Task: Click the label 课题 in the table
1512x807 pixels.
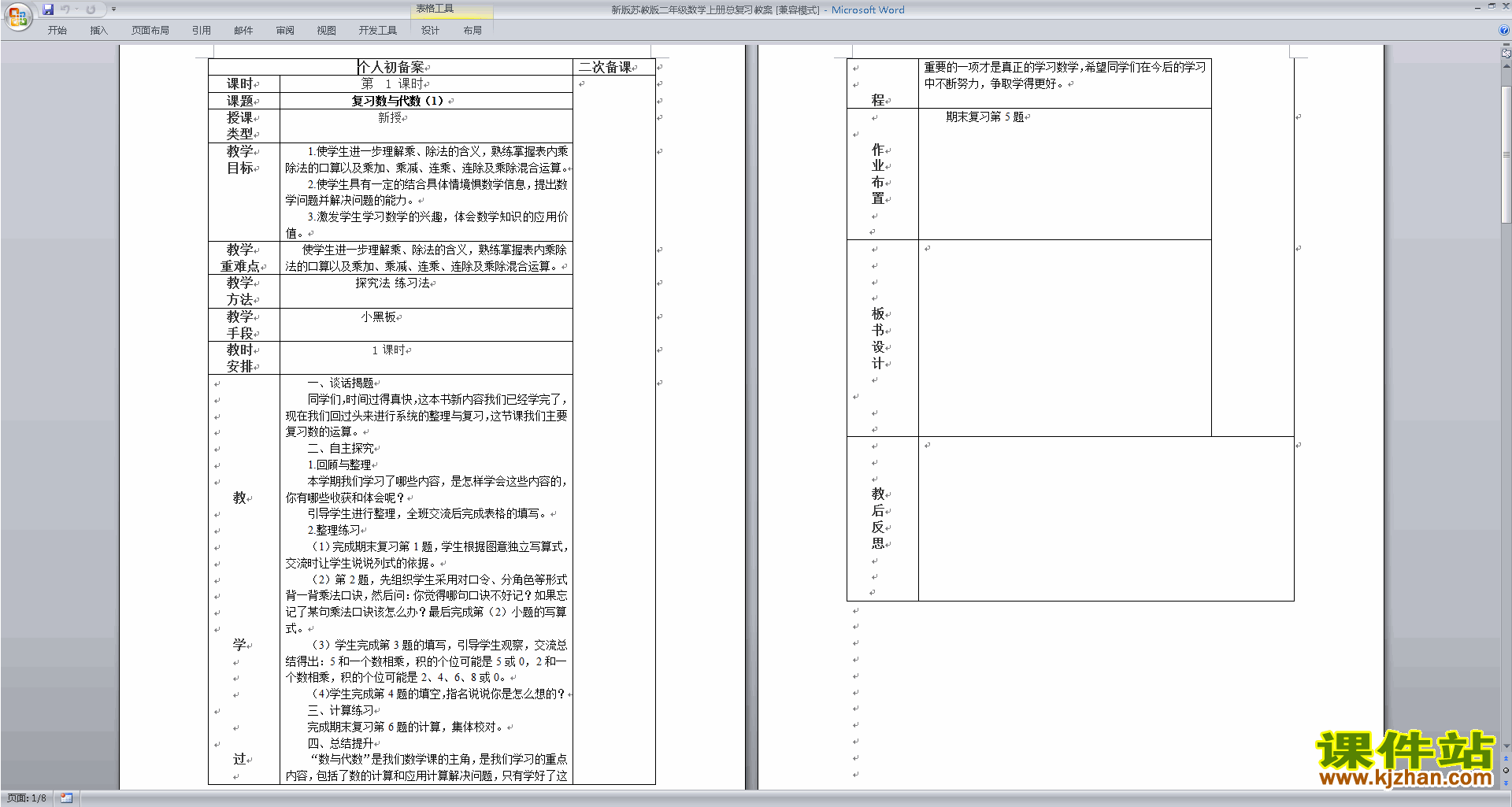Action: [x=239, y=101]
